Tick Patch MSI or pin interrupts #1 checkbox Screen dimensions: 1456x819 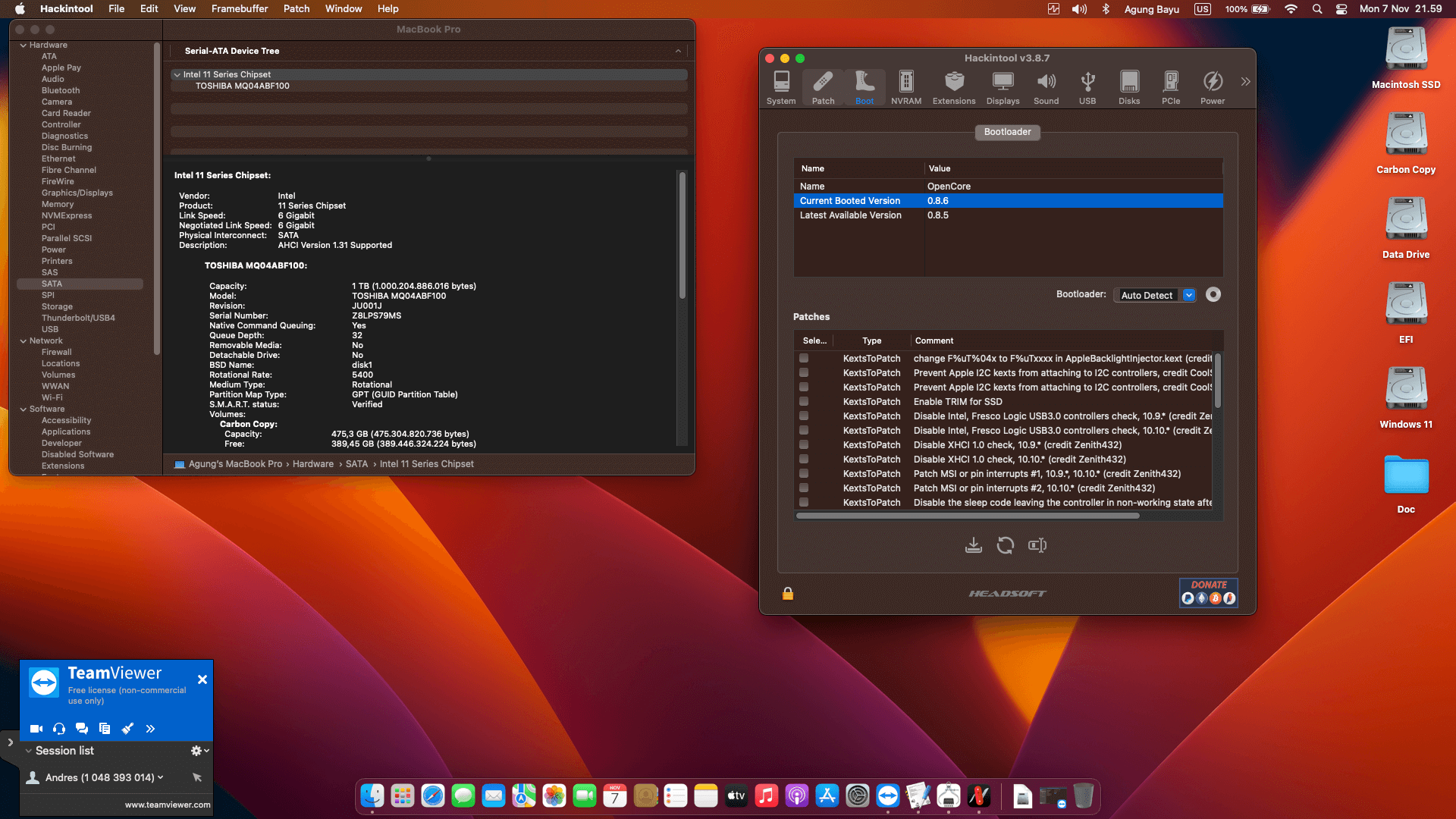pos(804,473)
